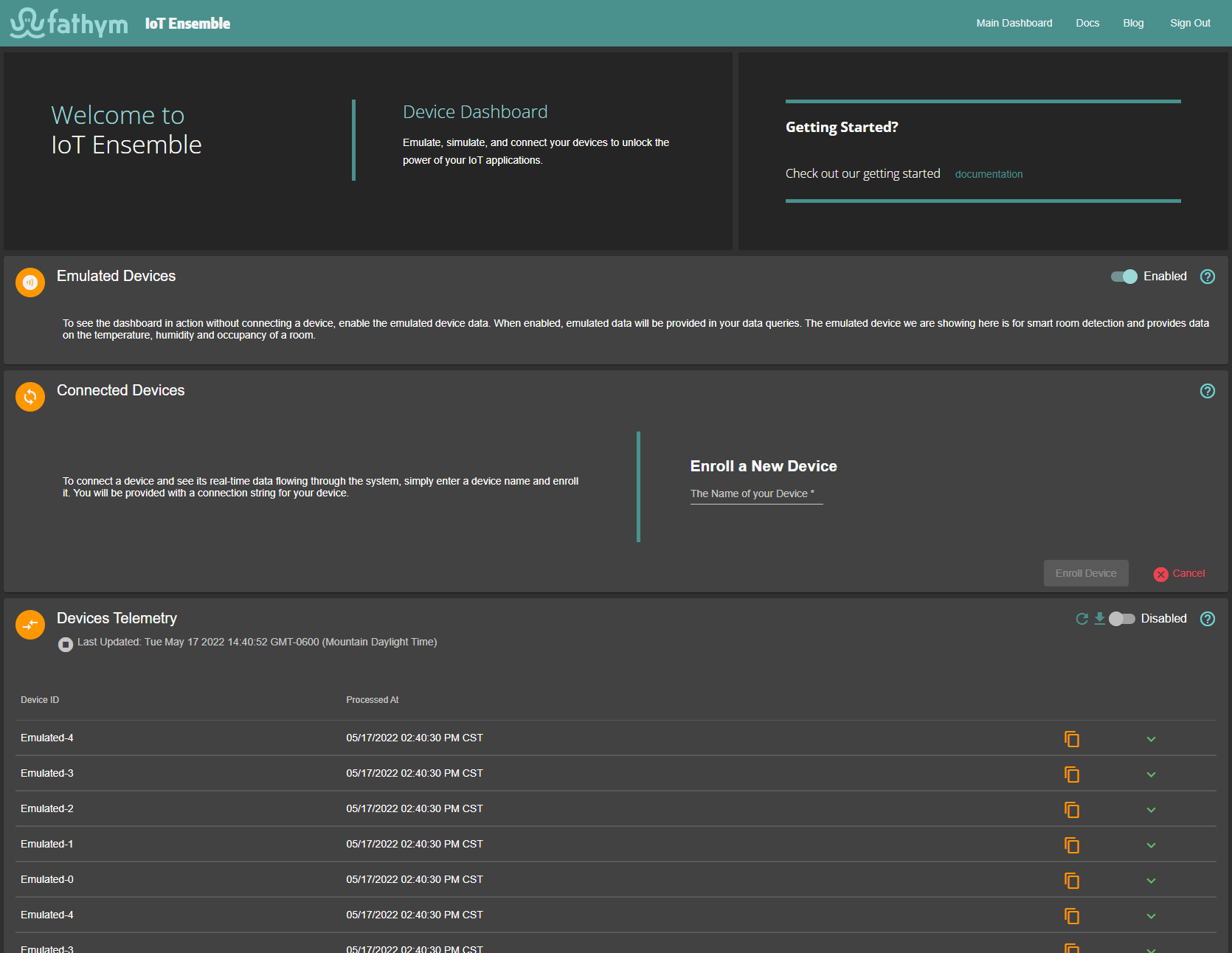The image size is (1232, 953).
Task: Expand the second Emulated-4 row
Action: 1151,916
